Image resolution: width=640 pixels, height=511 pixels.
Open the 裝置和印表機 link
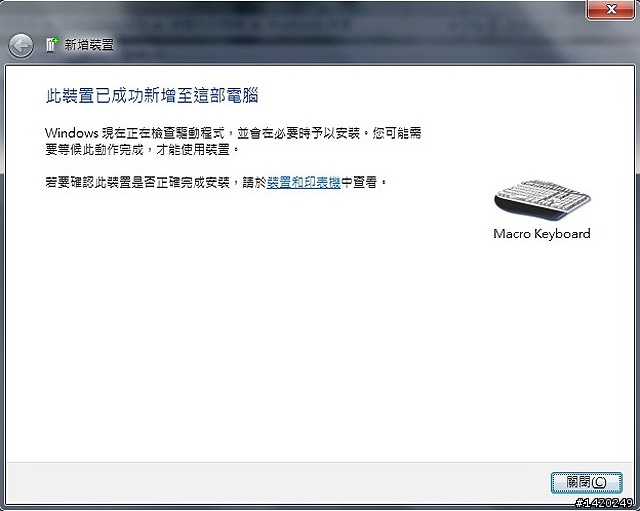304,182
